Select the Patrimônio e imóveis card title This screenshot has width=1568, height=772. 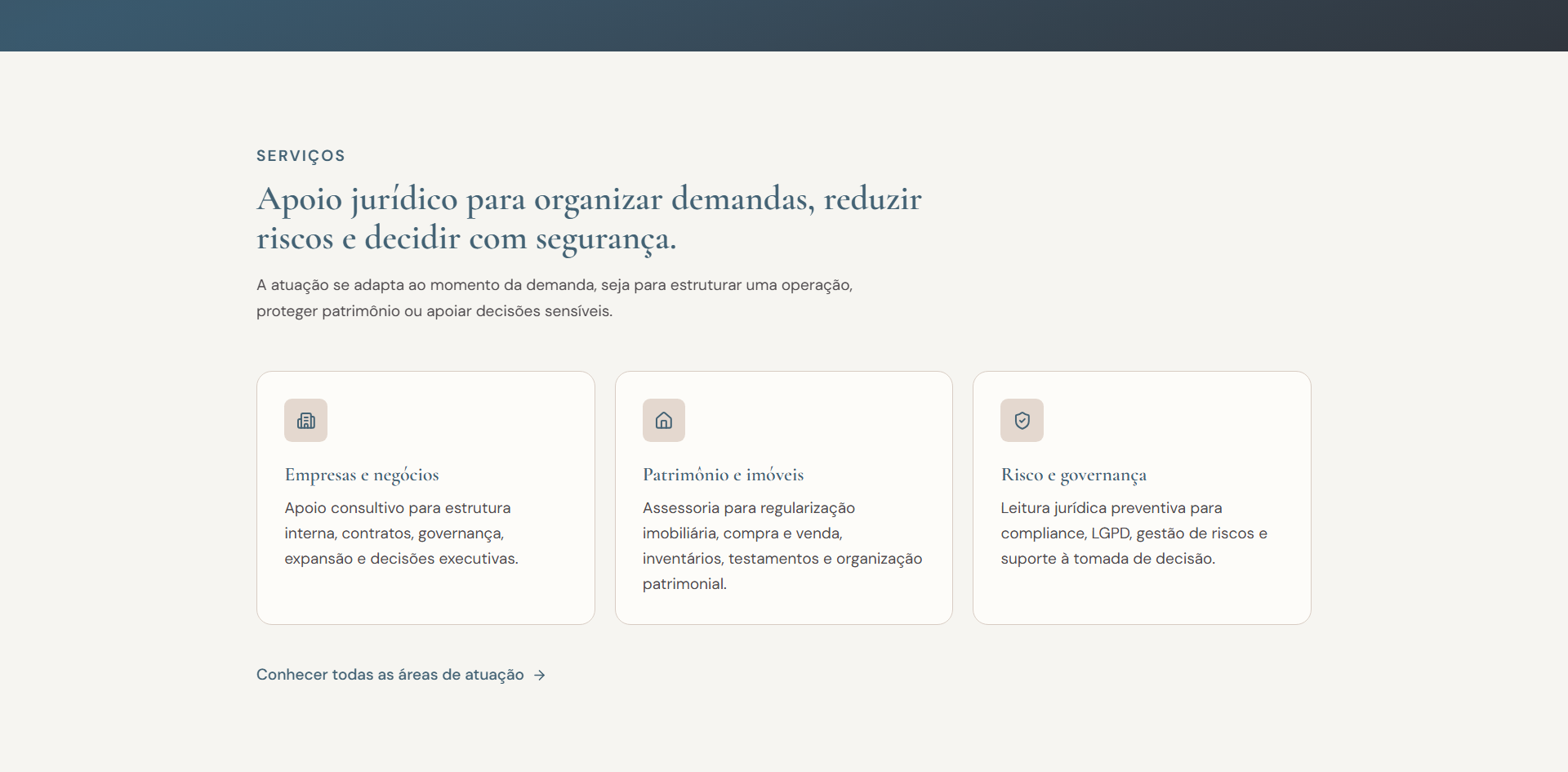point(723,475)
